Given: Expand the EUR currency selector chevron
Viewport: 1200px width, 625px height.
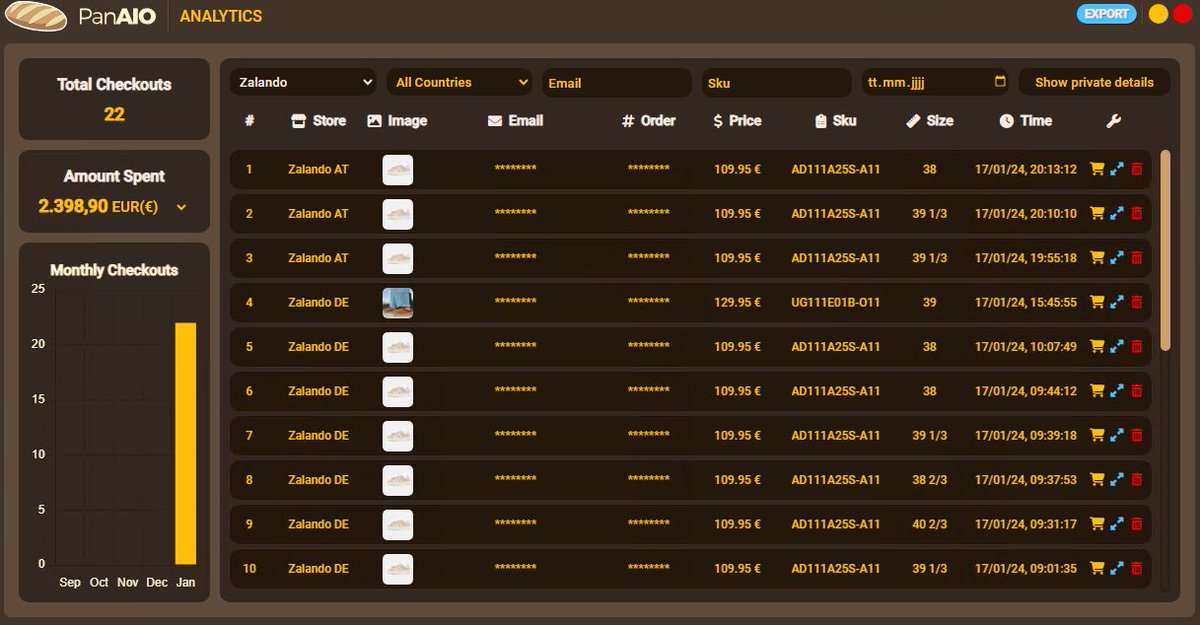Looking at the screenshot, I should pos(181,207).
